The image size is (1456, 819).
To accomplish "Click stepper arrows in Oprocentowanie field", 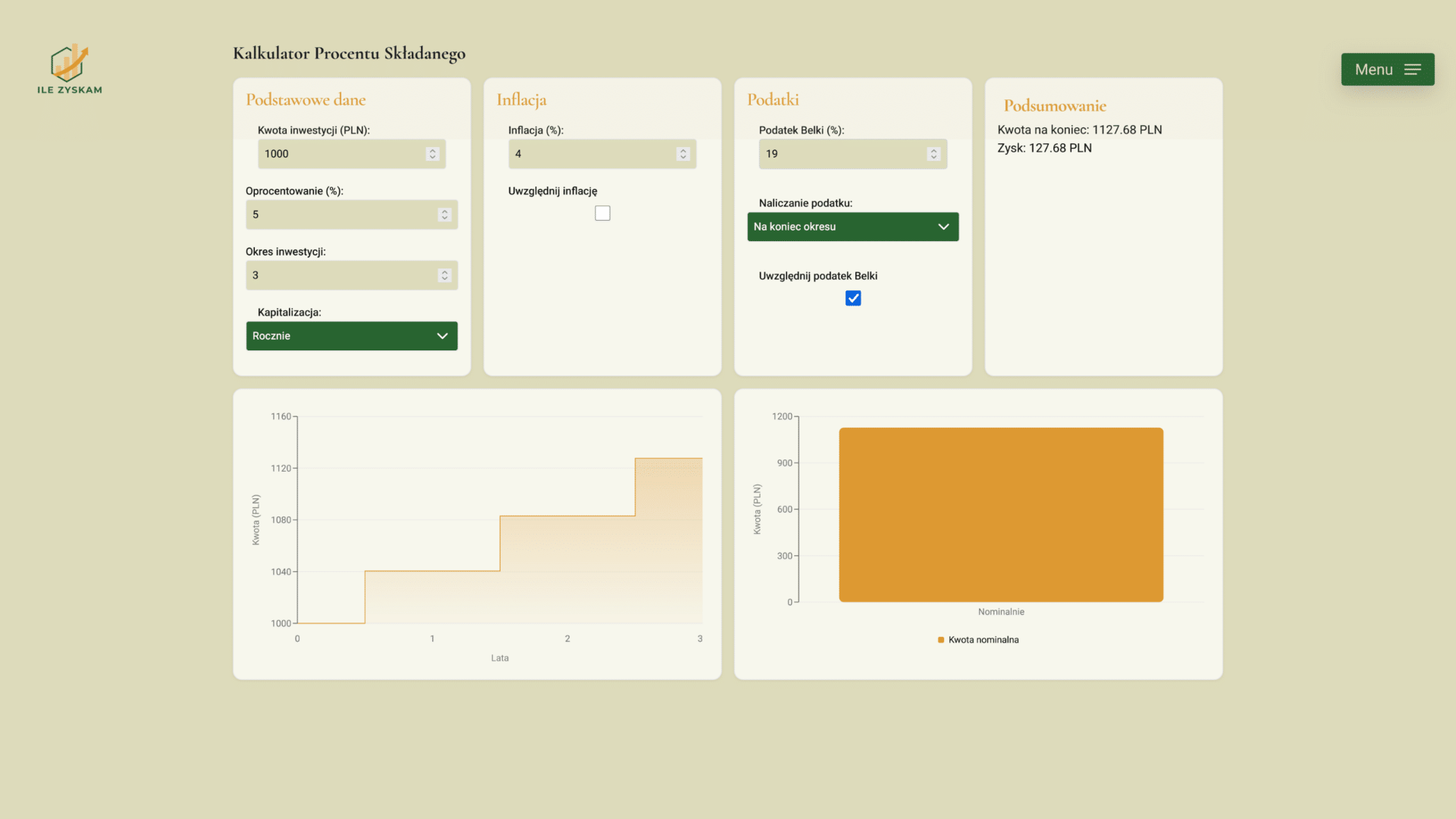I will [444, 215].
